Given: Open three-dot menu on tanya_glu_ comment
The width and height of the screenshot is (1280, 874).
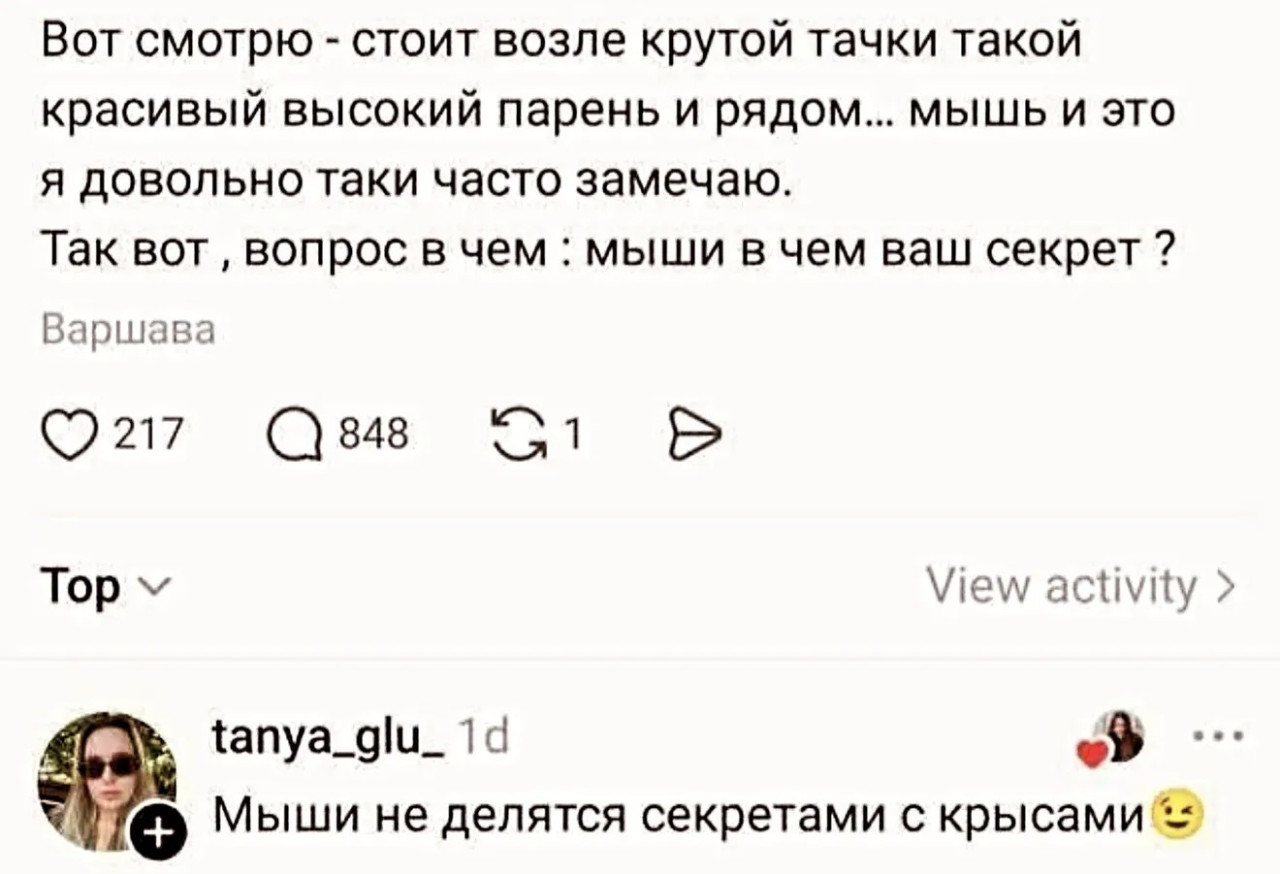Looking at the screenshot, I should pos(1220,736).
